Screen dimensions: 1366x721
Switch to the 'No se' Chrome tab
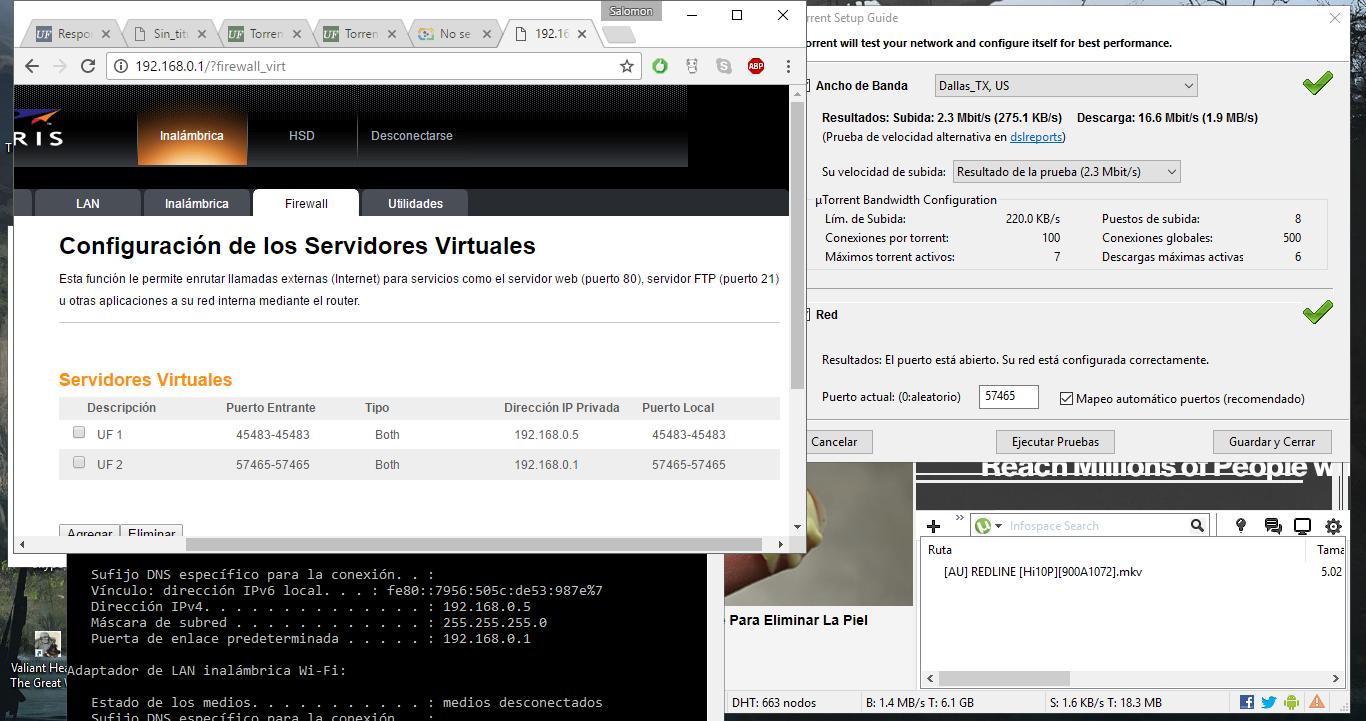[455, 34]
